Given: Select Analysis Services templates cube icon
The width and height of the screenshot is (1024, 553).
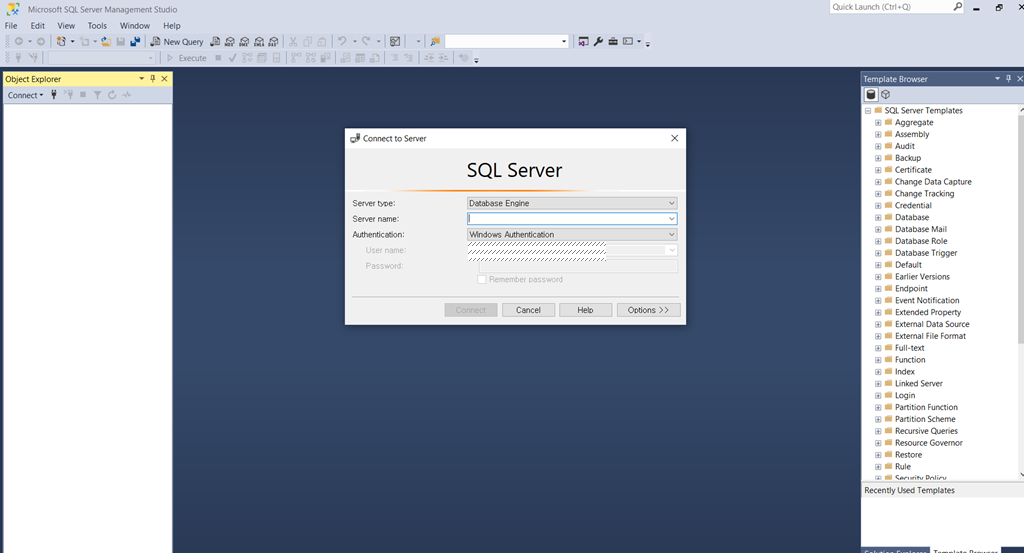Looking at the screenshot, I should point(886,95).
